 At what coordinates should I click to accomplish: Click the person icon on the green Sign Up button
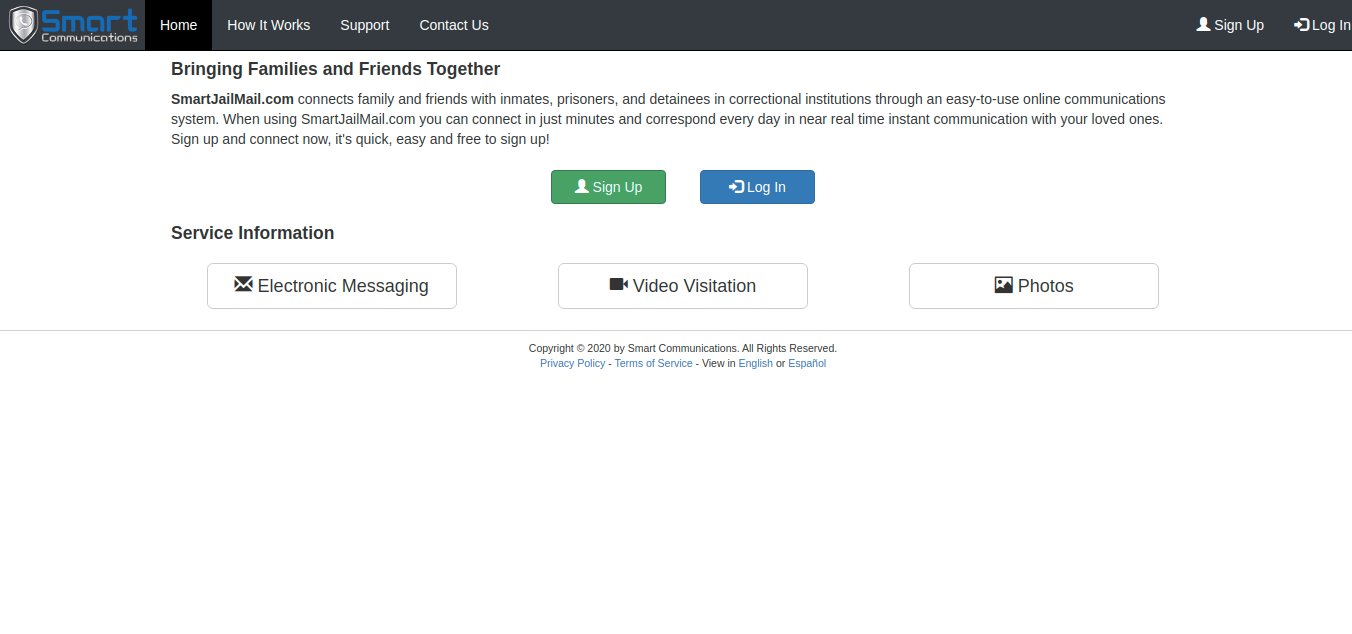coord(581,186)
